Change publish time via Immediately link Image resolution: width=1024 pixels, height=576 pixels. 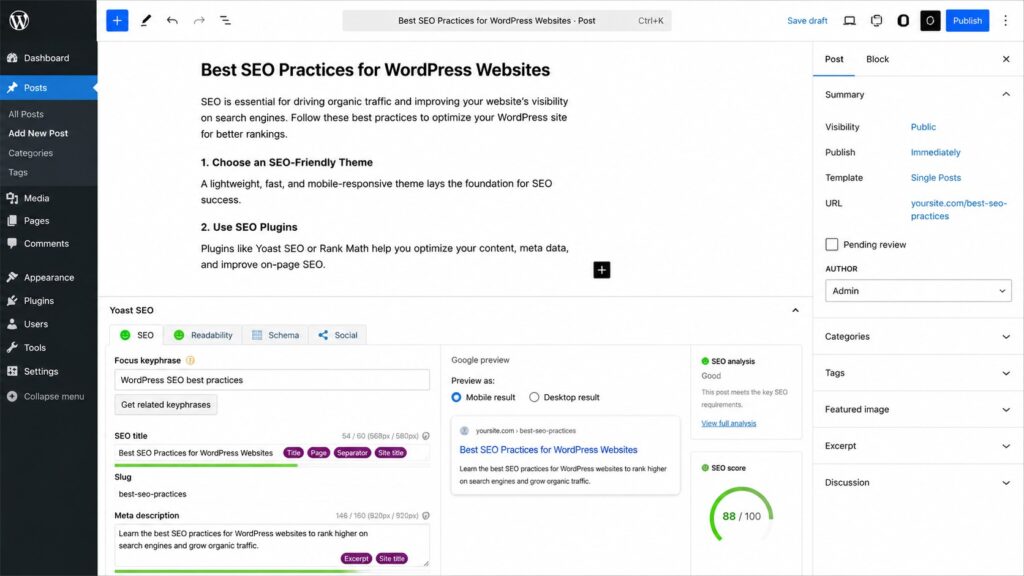(x=935, y=152)
